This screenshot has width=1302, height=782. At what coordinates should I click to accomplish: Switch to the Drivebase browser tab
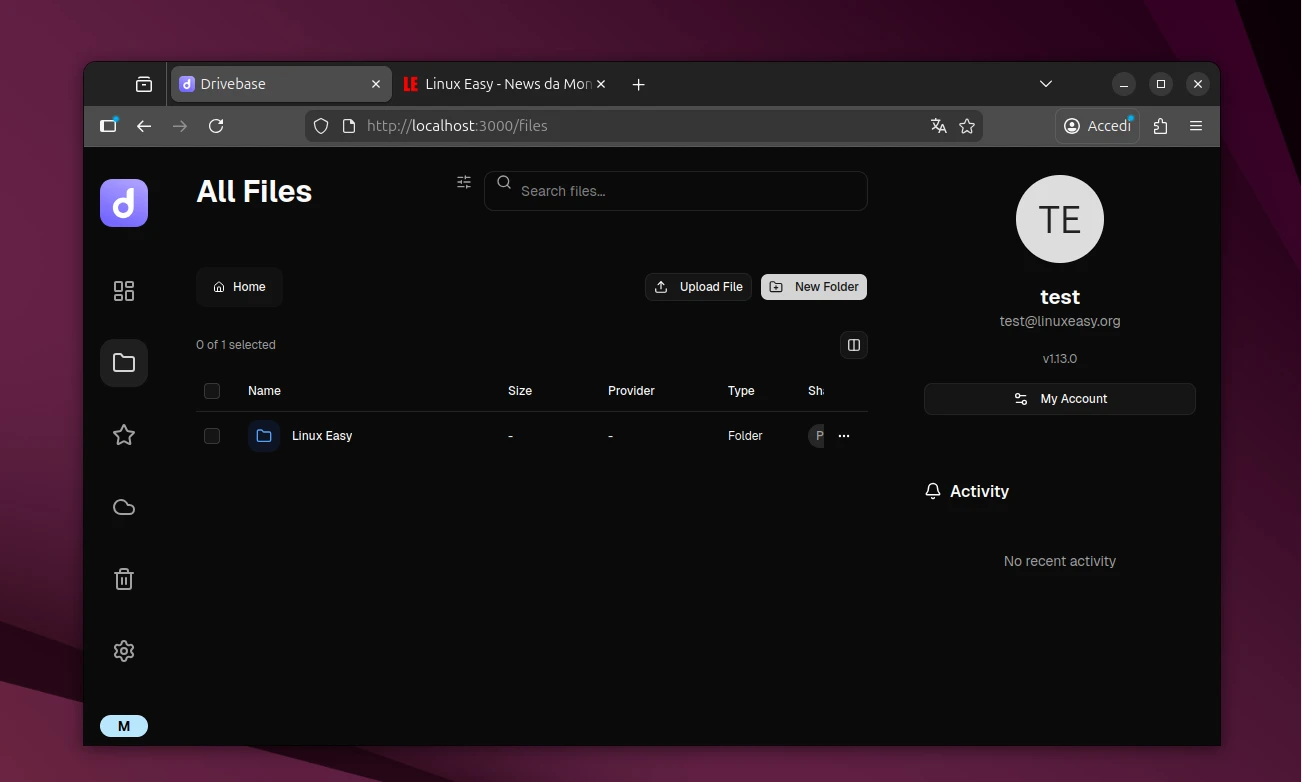click(x=270, y=84)
